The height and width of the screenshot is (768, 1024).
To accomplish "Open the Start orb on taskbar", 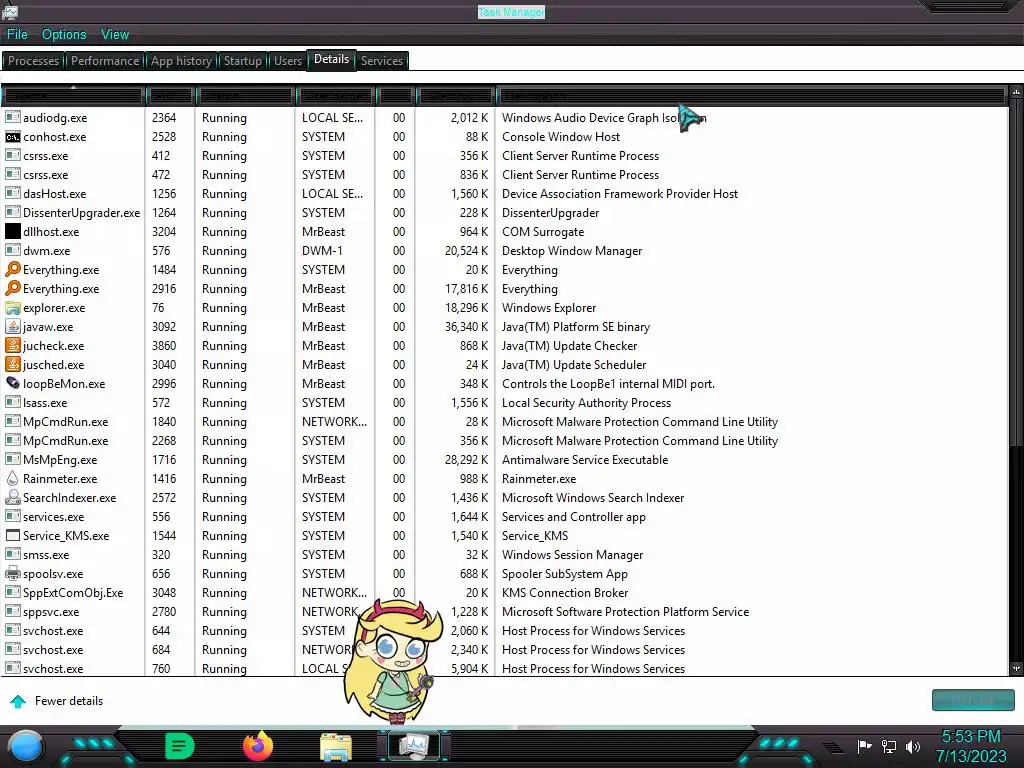I will [26, 746].
